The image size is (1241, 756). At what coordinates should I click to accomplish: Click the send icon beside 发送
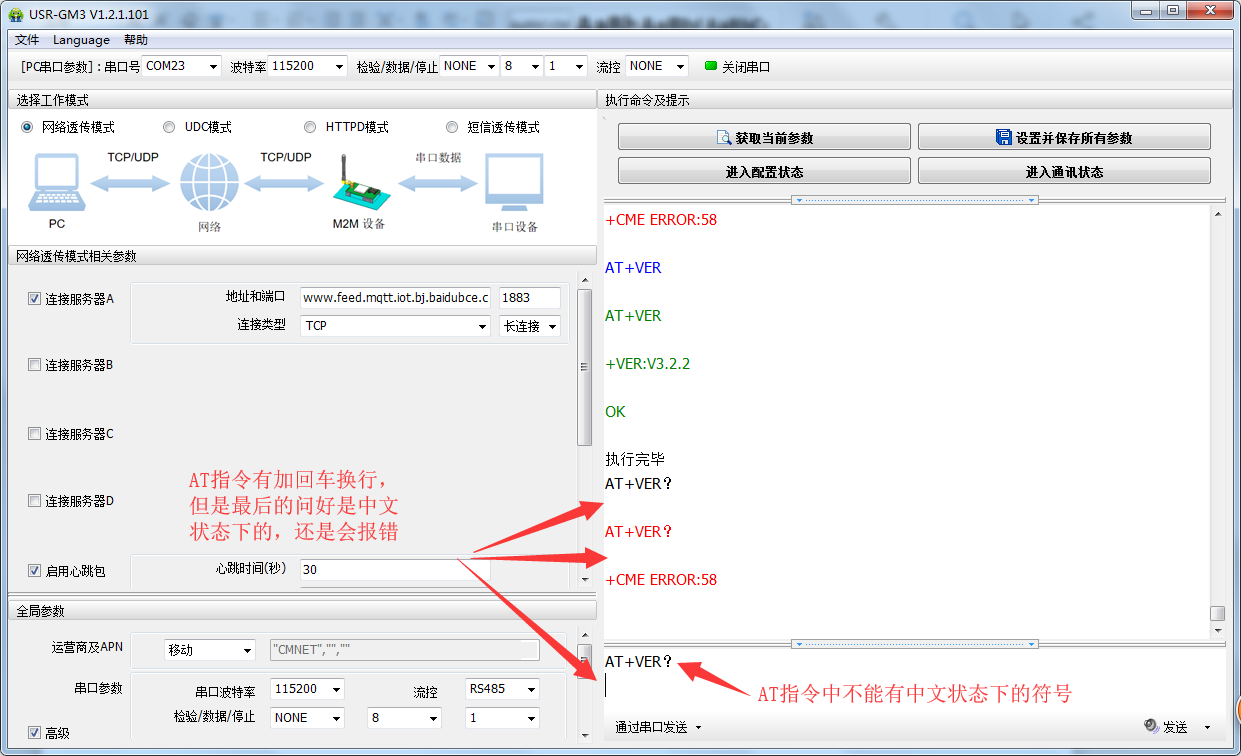[1151, 726]
